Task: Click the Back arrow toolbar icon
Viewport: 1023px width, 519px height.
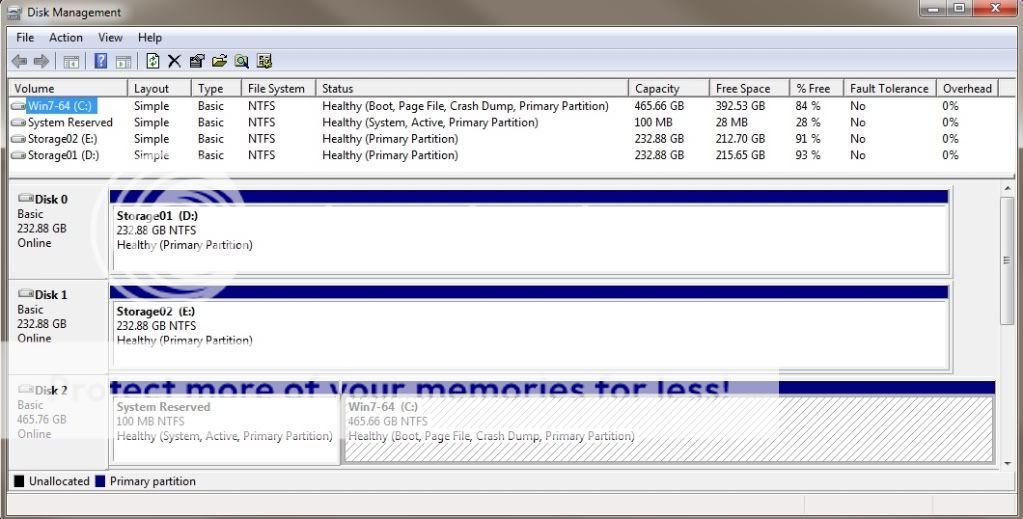Action: coord(19,61)
